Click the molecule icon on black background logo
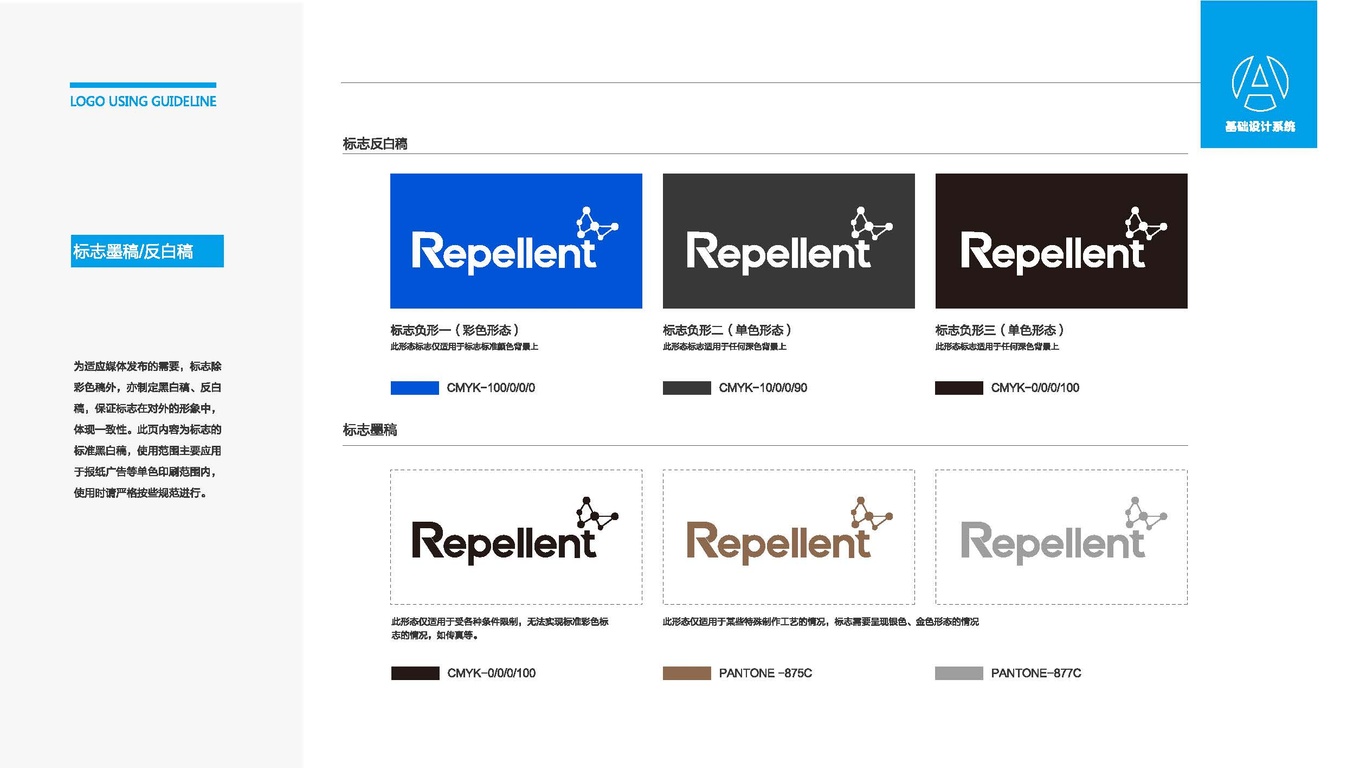This screenshot has height=768, width=1366. pos(1145,223)
